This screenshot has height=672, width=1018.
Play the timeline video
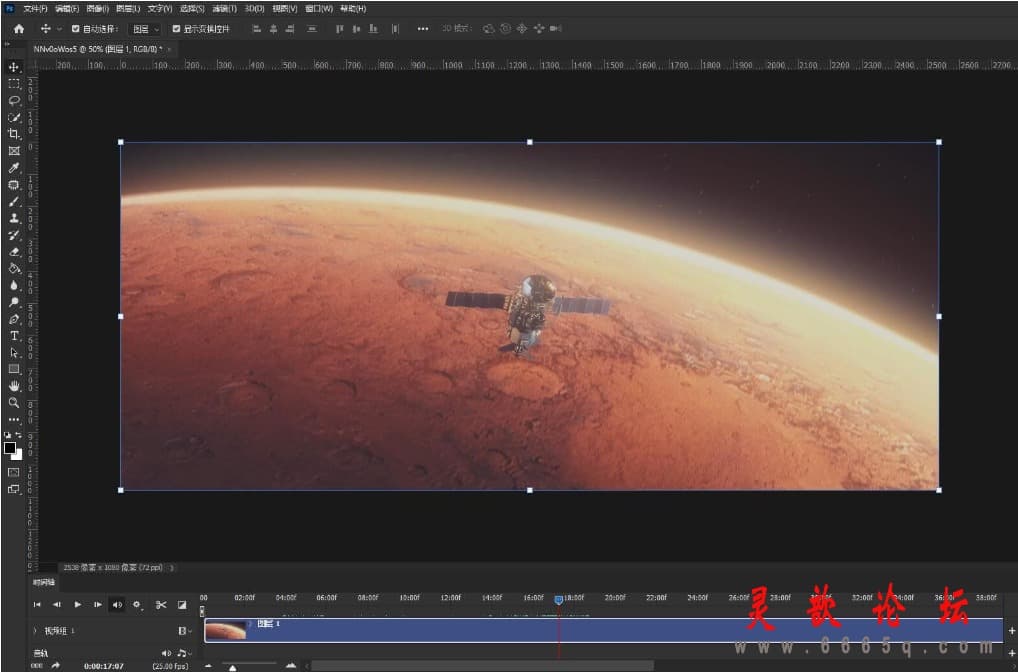pyautogui.click(x=77, y=604)
